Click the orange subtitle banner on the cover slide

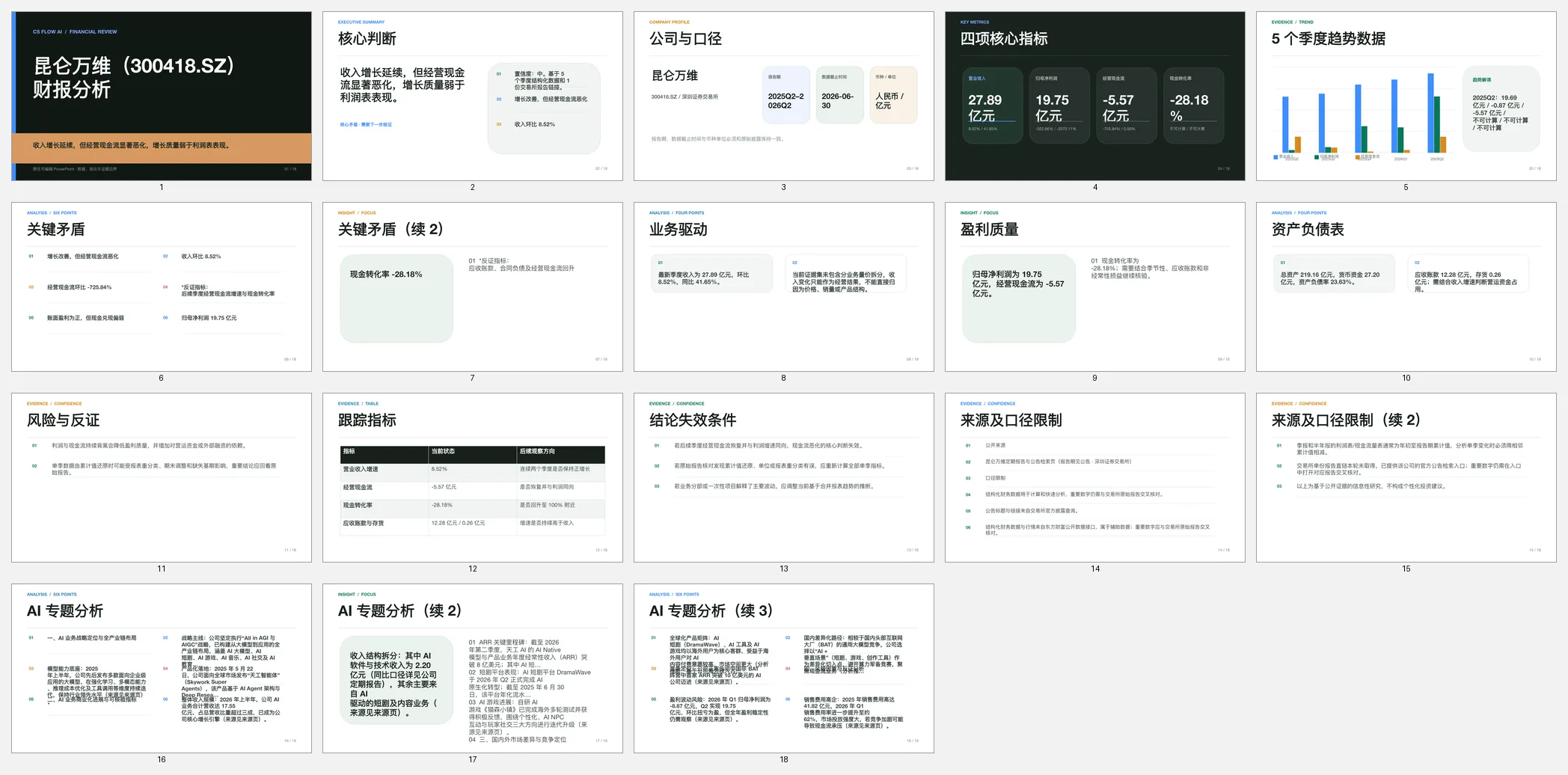coord(162,148)
